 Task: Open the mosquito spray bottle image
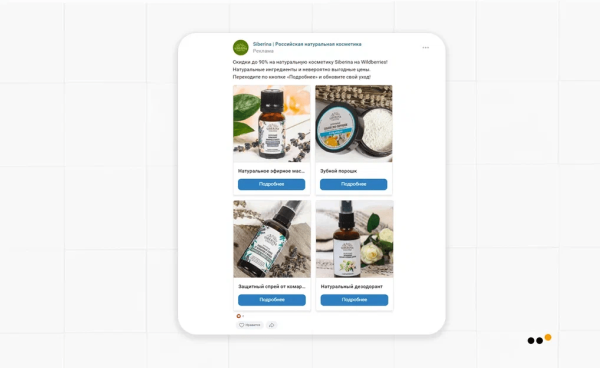click(x=272, y=239)
